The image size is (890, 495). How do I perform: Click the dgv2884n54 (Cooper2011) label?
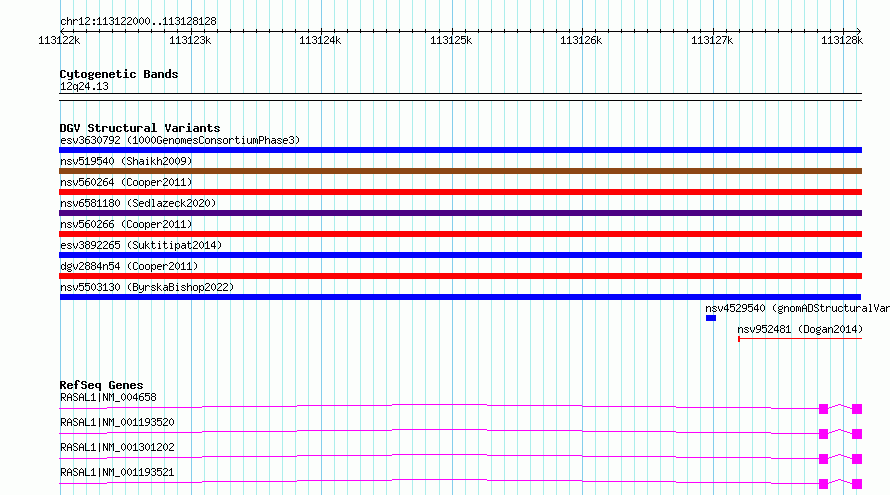click(129, 266)
